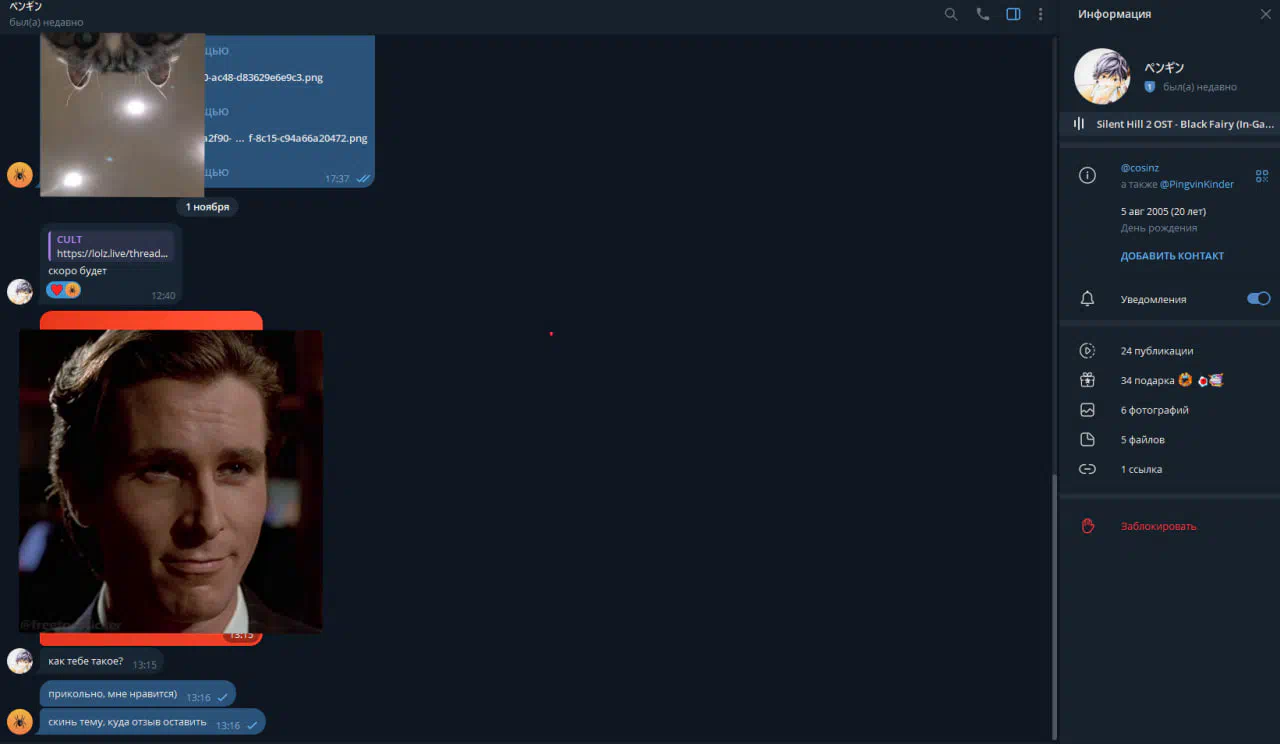Click the ДОБАВИТЬ КОНТАКТ button

click(1172, 256)
